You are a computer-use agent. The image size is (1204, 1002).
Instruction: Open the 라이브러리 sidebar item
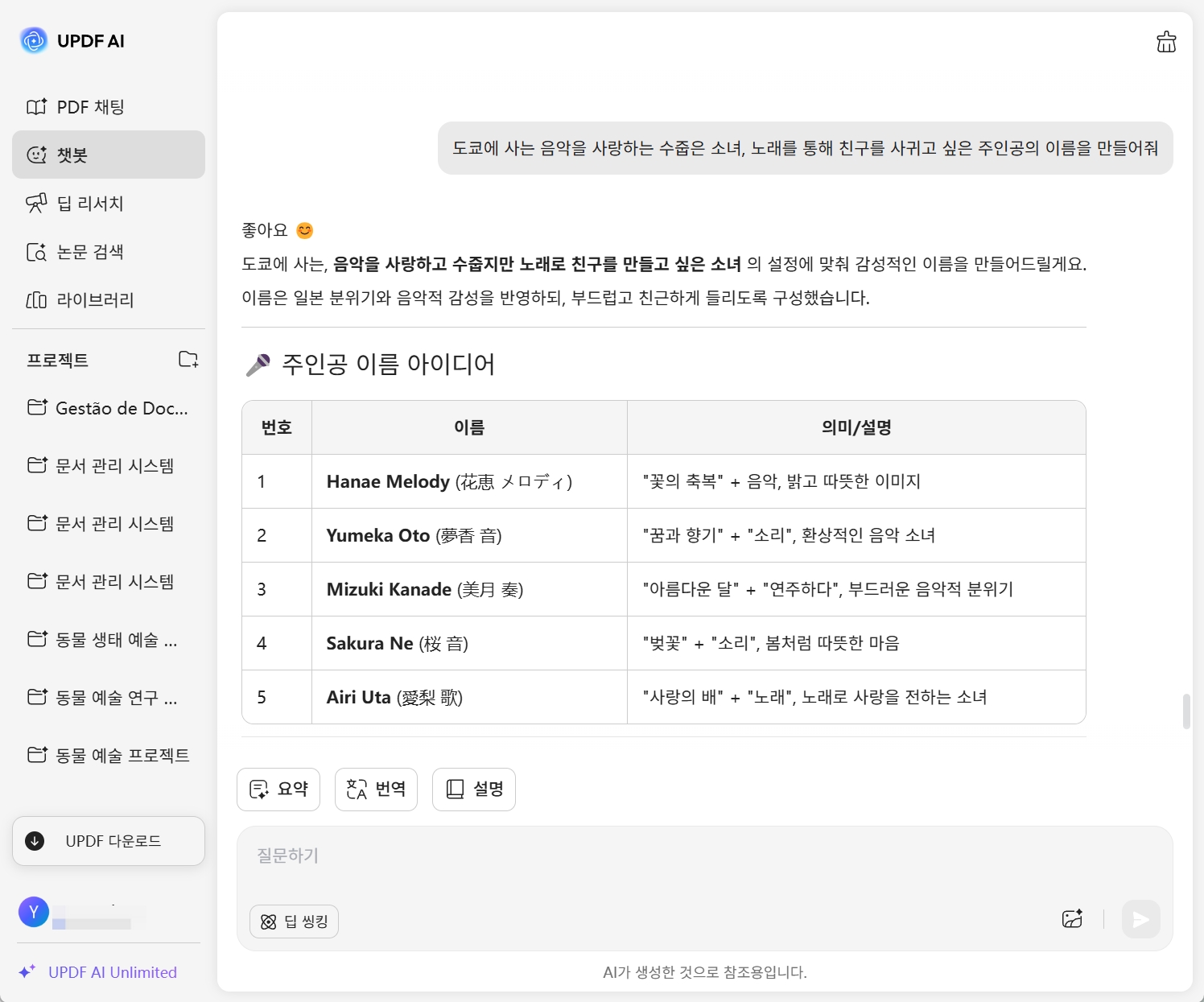[95, 300]
